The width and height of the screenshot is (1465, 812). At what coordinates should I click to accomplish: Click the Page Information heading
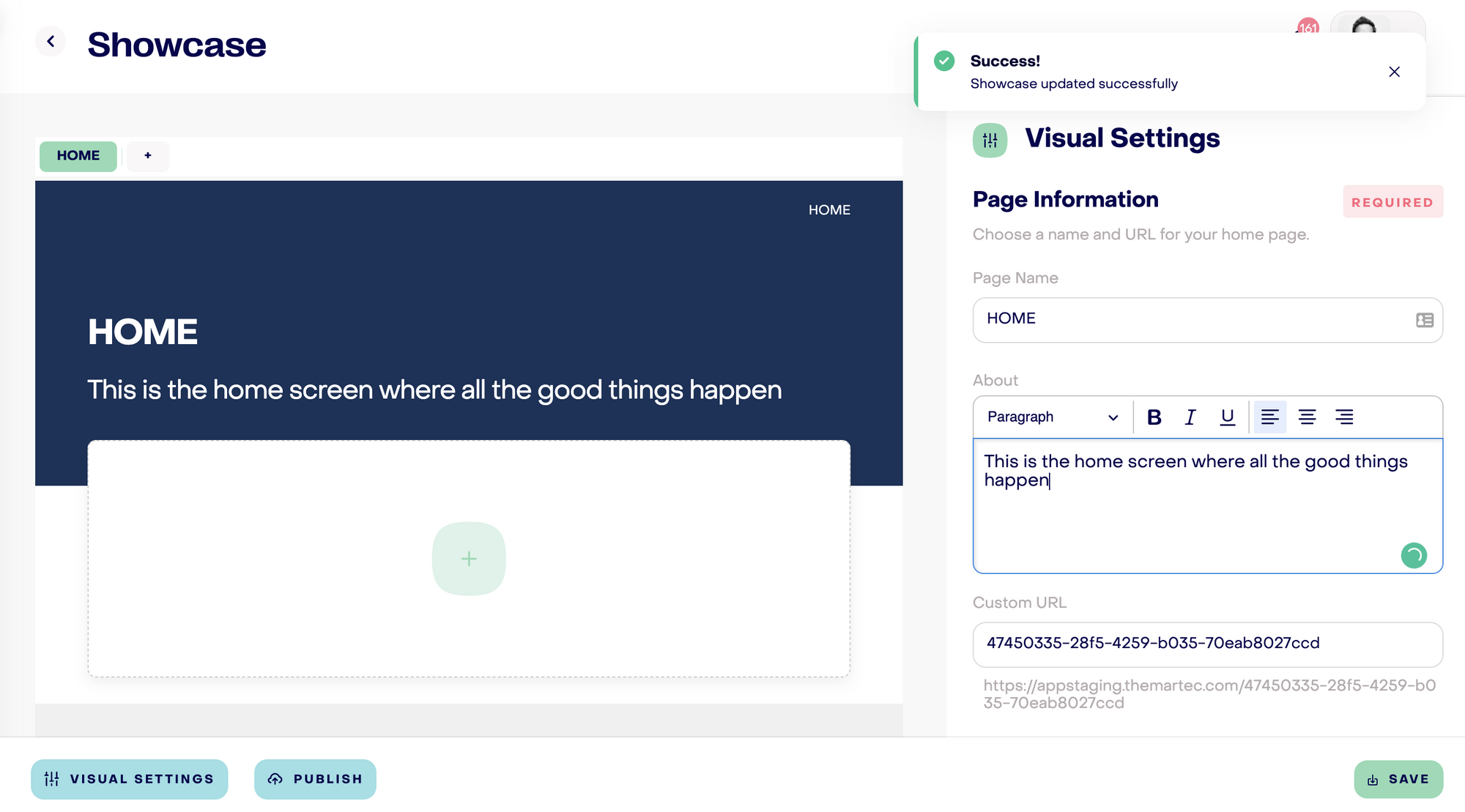point(1065,199)
